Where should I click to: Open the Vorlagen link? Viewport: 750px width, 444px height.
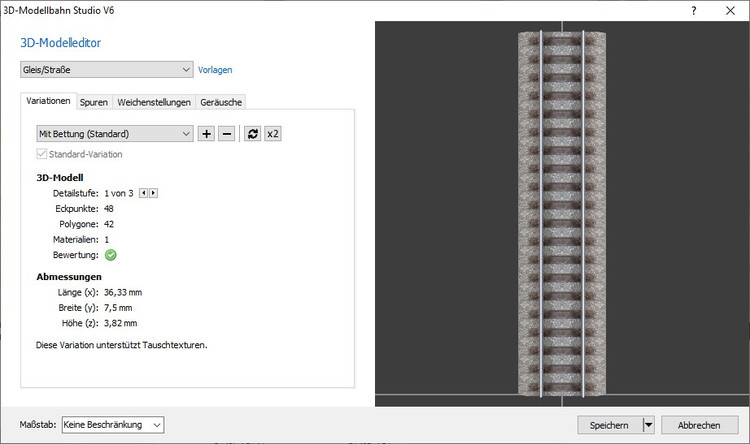215,70
